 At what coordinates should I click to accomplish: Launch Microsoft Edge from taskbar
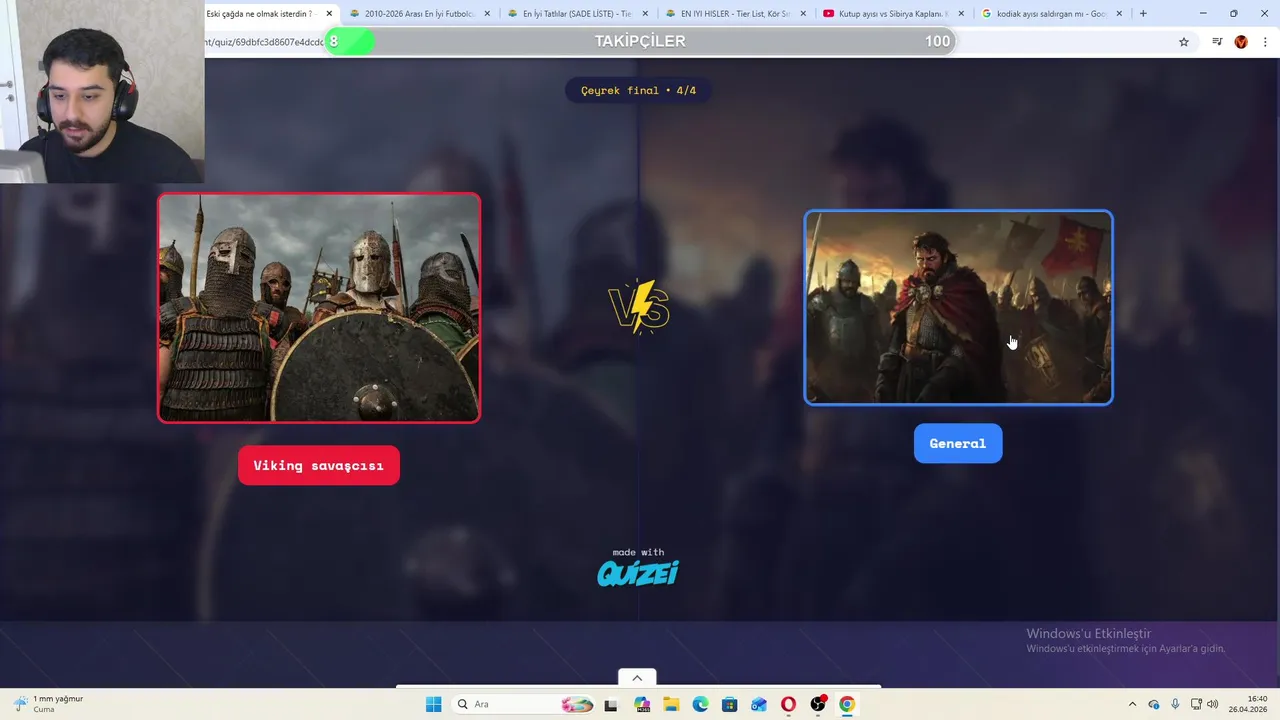coord(700,704)
